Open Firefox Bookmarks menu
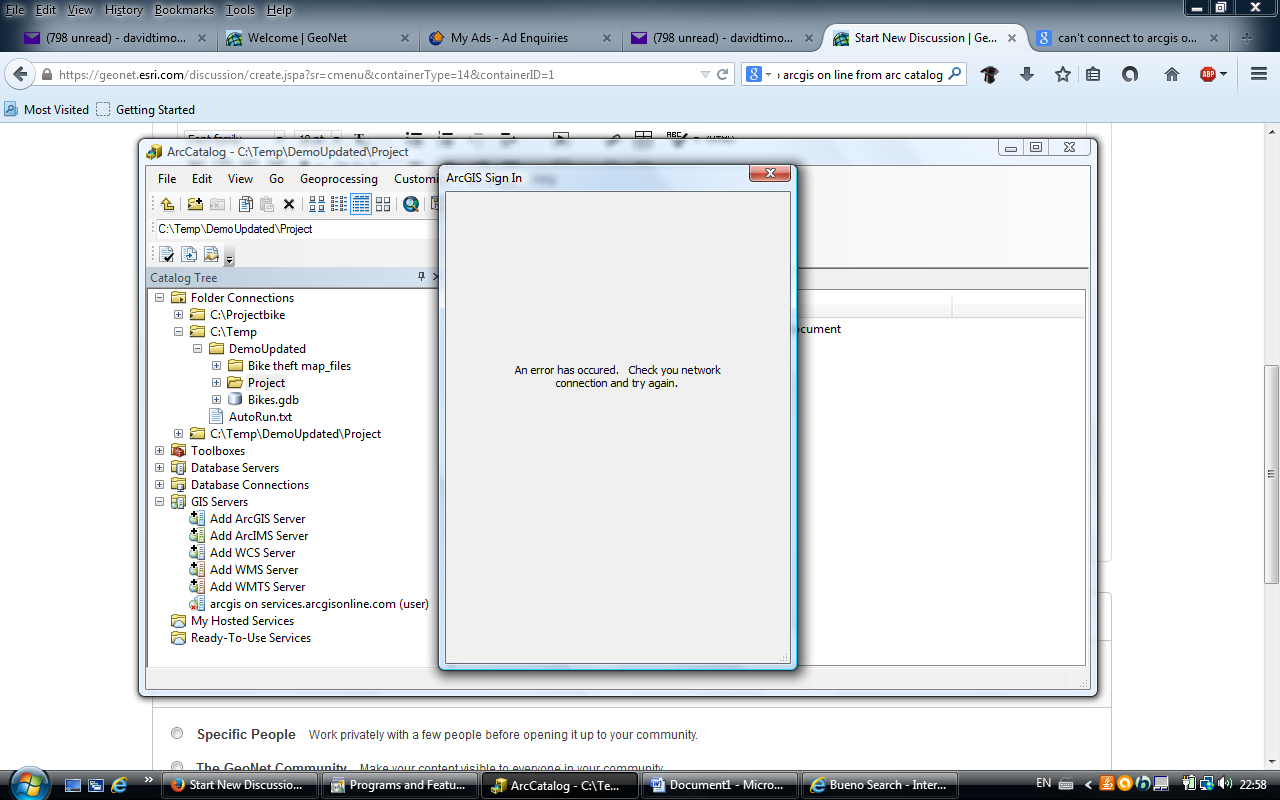Image resolution: width=1280 pixels, height=800 pixels. point(184,10)
